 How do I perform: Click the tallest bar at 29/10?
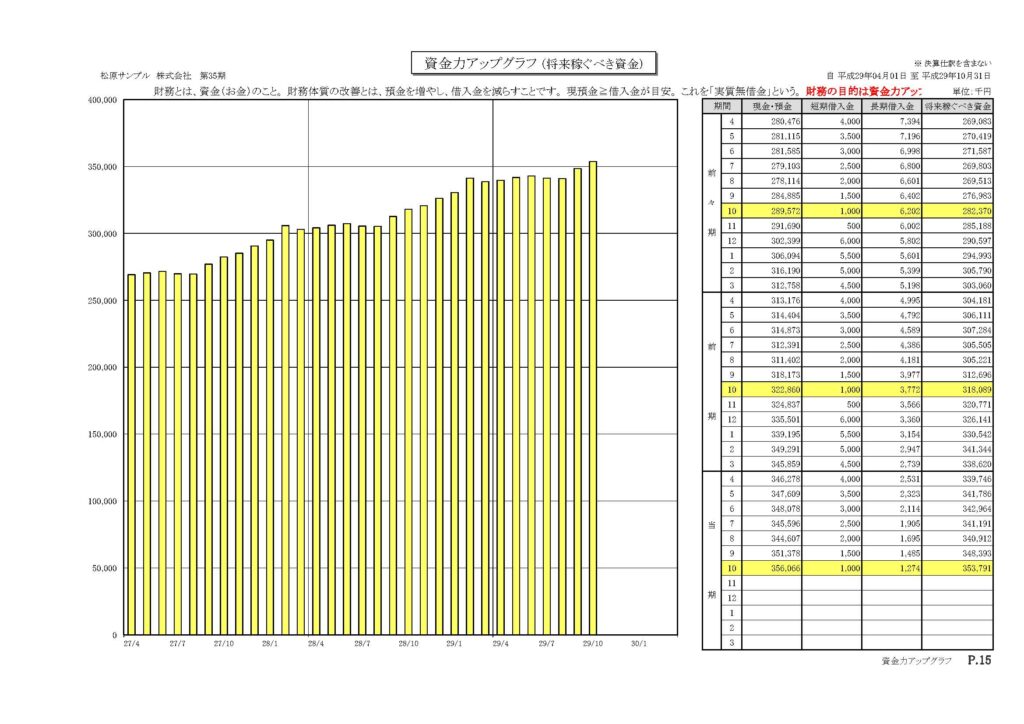pos(593,398)
